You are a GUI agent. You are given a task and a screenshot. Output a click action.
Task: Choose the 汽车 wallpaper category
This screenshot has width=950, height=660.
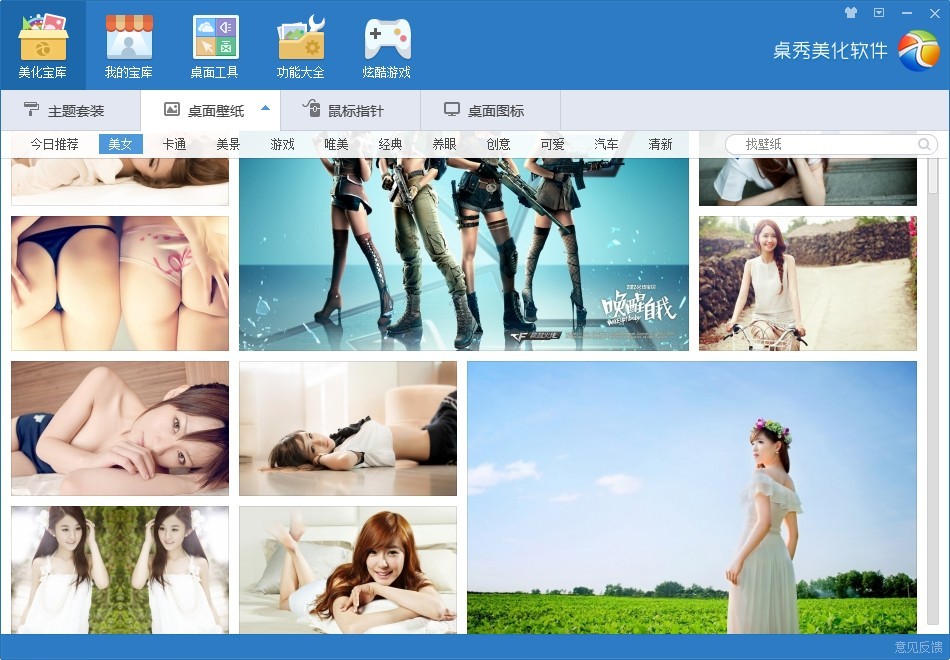click(x=606, y=144)
